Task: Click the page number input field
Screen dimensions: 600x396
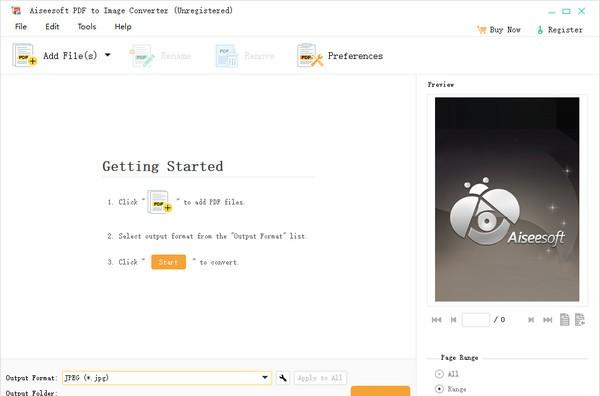Action: click(476, 319)
